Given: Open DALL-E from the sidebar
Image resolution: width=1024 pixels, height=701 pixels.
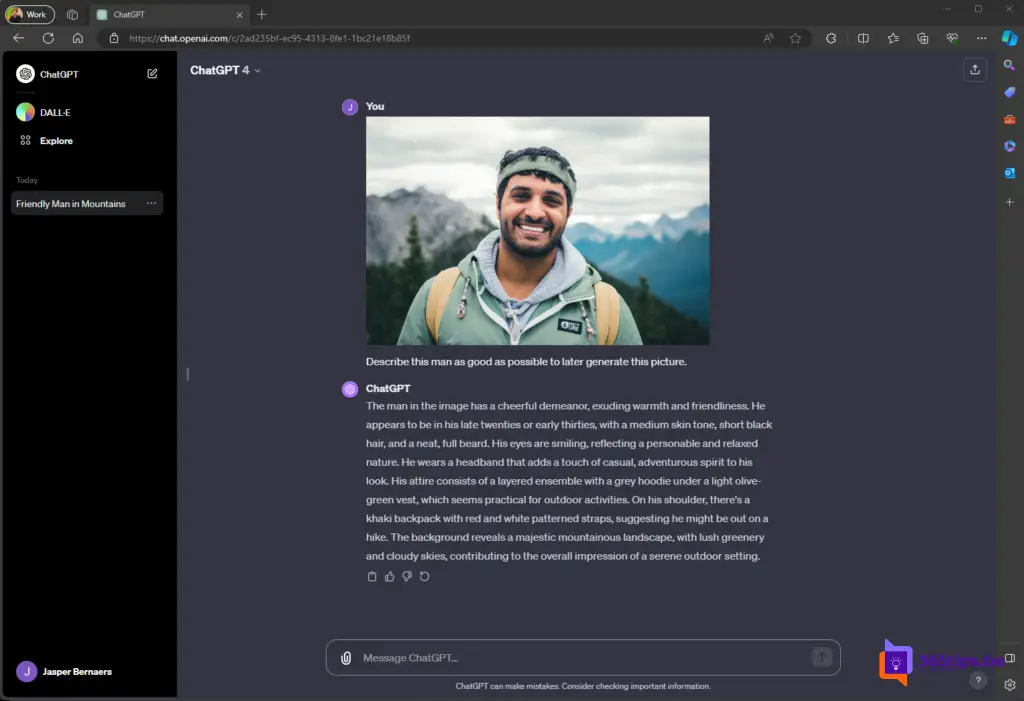Looking at the screenshot, I should pos(55,113).
